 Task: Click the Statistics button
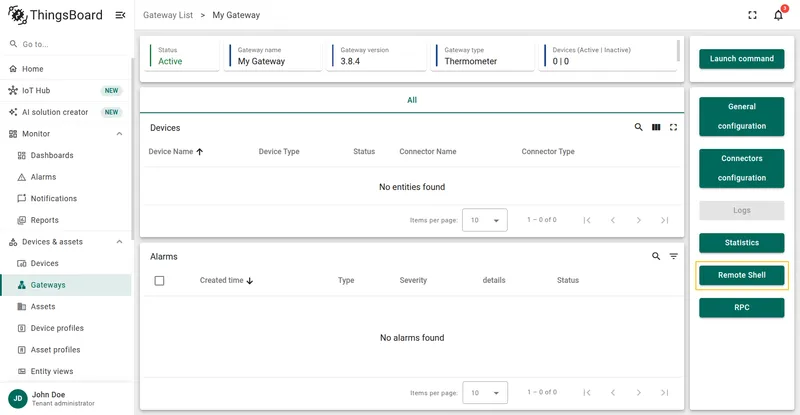pyautogui.click(x=741, y=243)
